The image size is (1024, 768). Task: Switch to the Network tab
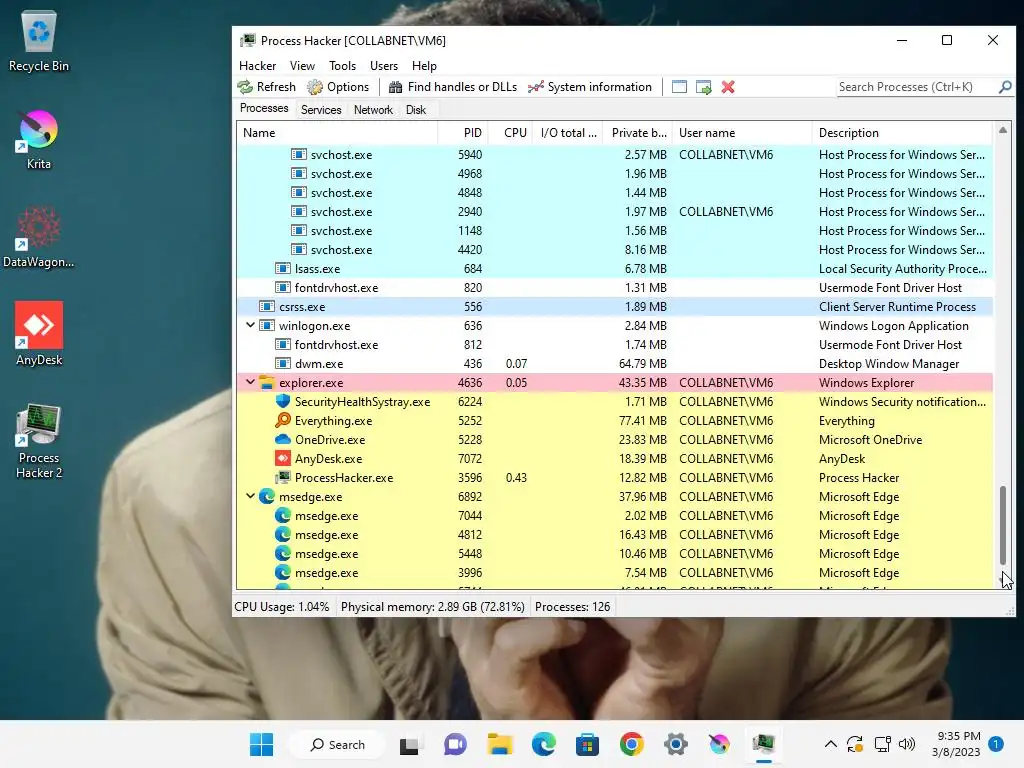[374, 110]
